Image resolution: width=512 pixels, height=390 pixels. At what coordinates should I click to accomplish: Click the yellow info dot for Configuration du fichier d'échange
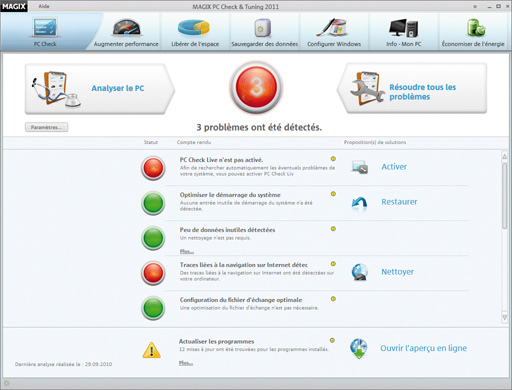coord(333,299)
